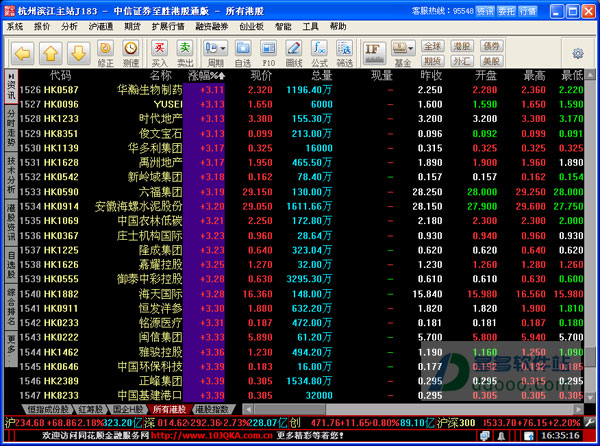Switch to the 红筹股 bottom tab
This screenshot has height=446, width=600.
point(90,410)
